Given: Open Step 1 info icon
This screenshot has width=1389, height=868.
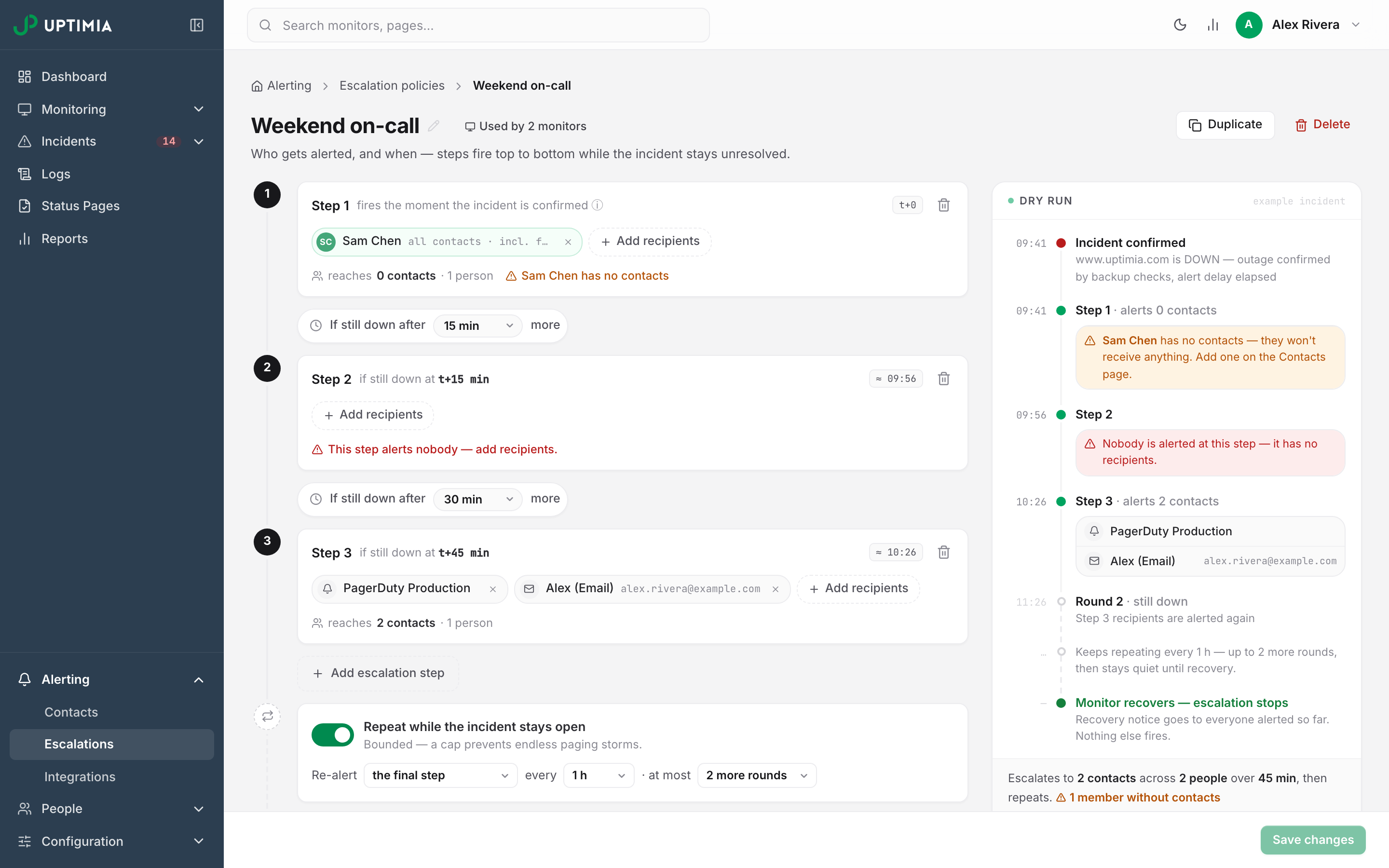Looking at the screenshot, I should click(598, 205).
